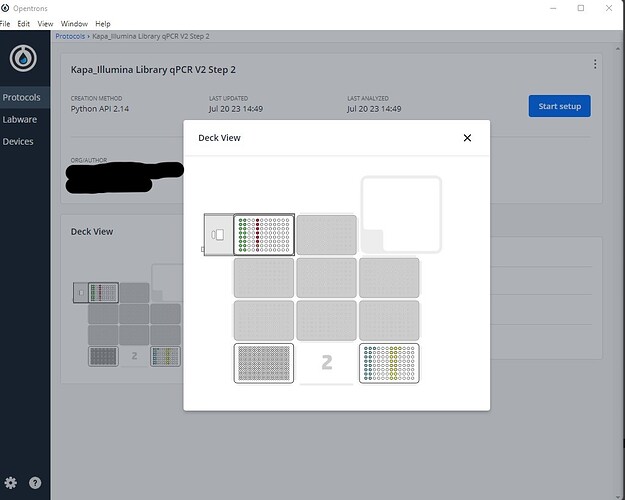Click the trash bin area of deck map
Viewport: 625px width, 500px height.
[x=401, y=215]
